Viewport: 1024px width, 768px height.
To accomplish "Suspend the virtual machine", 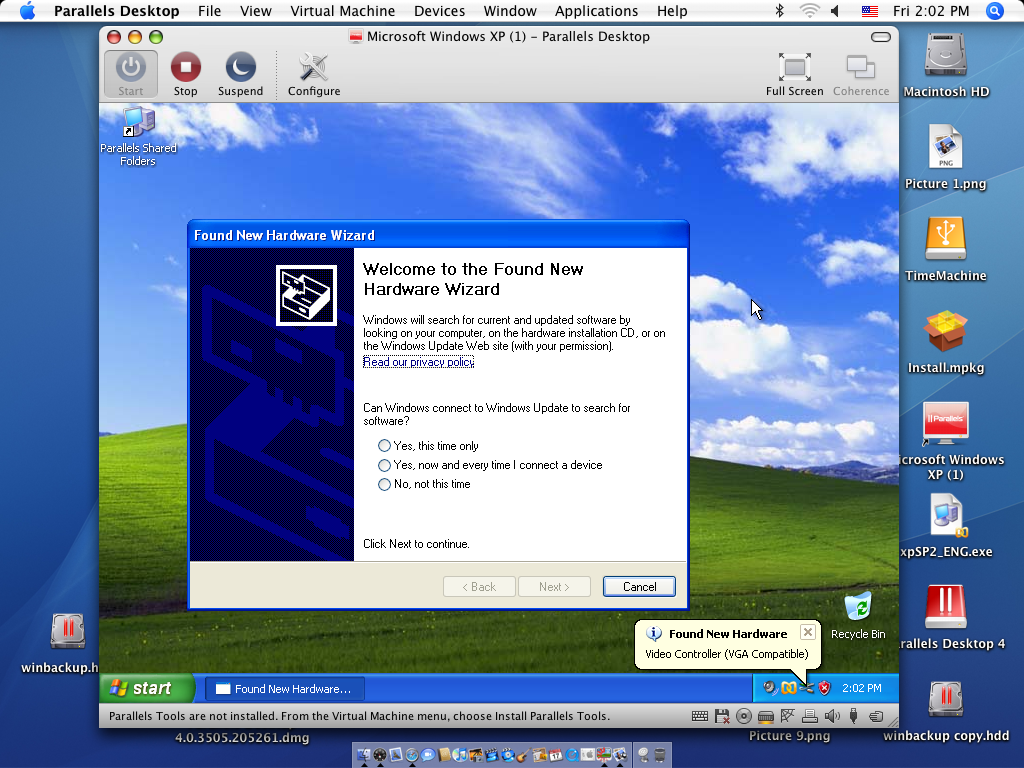I will click(240, 74).
